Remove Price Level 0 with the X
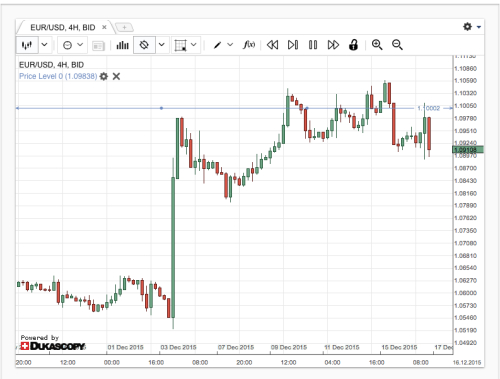 click(116, 76)
